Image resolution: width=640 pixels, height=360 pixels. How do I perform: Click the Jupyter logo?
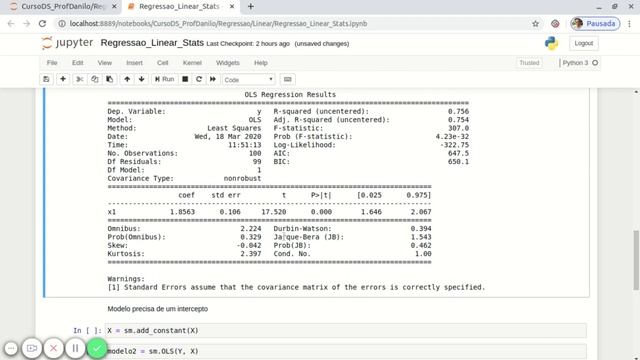67,43
